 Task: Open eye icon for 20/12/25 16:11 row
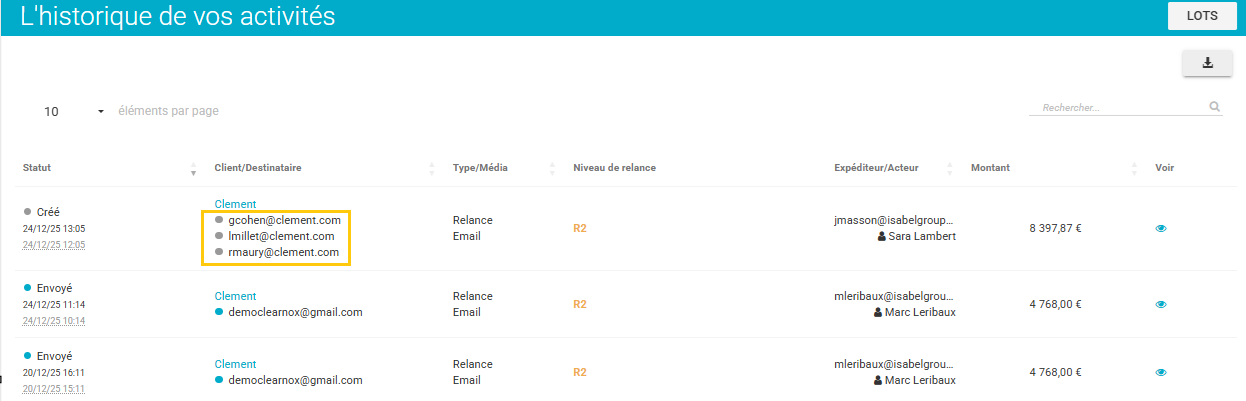pos(1161,372)
